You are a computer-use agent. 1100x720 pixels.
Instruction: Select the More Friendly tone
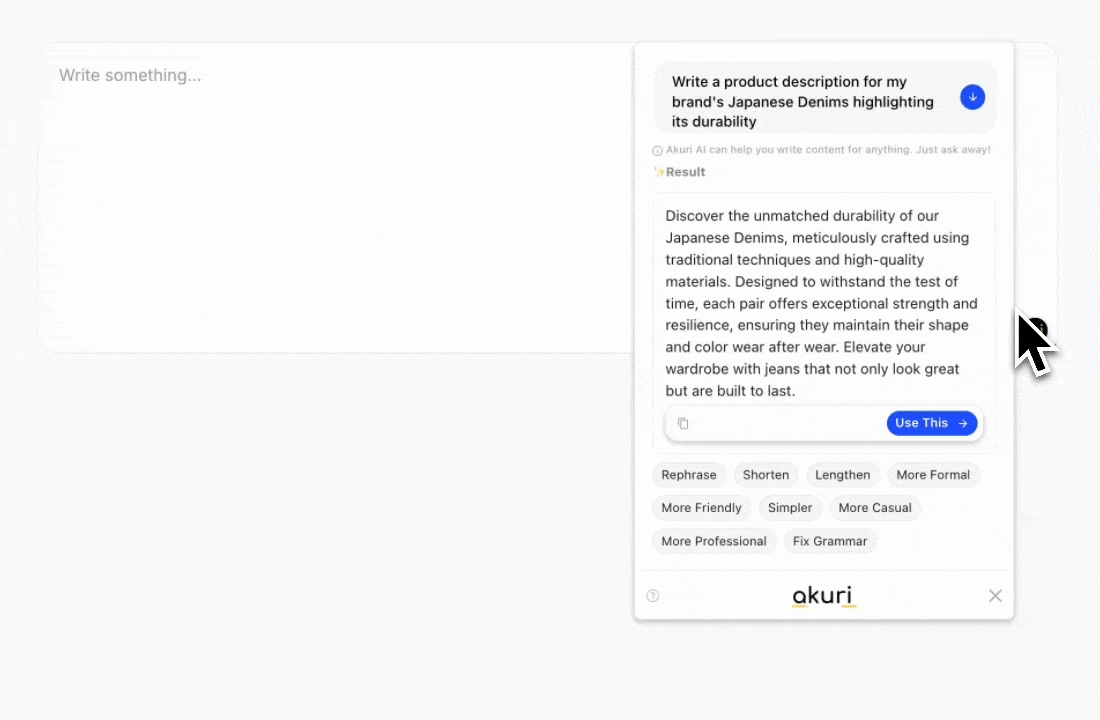(x=701, y=508)
